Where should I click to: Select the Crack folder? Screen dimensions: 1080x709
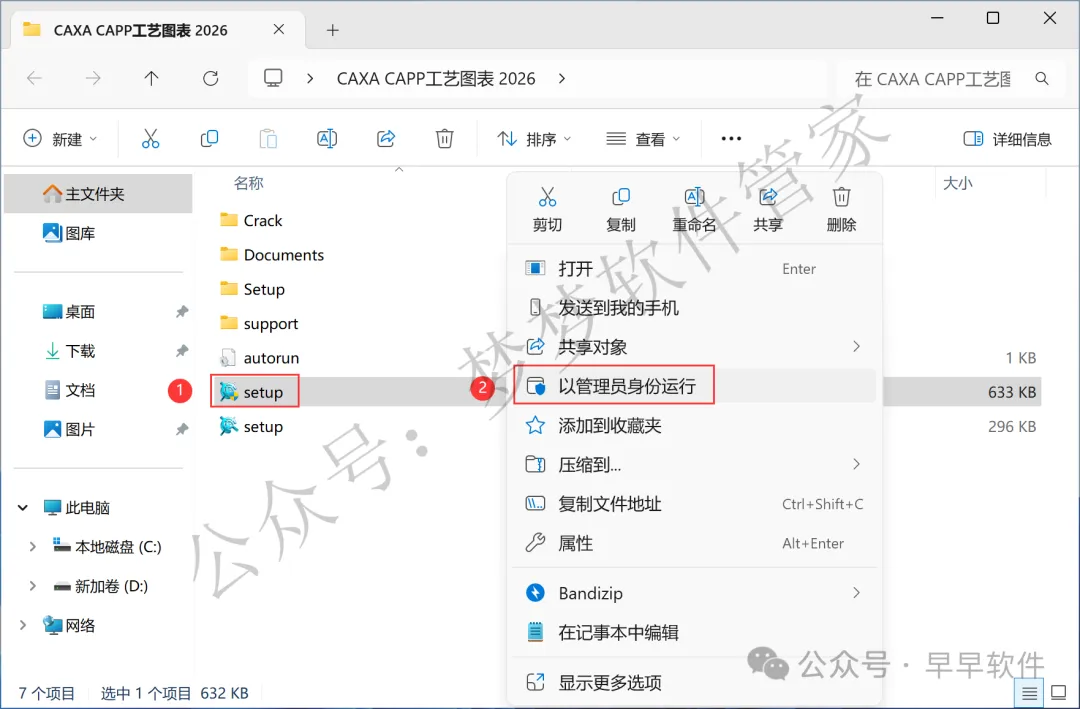[x=251, y=220]
